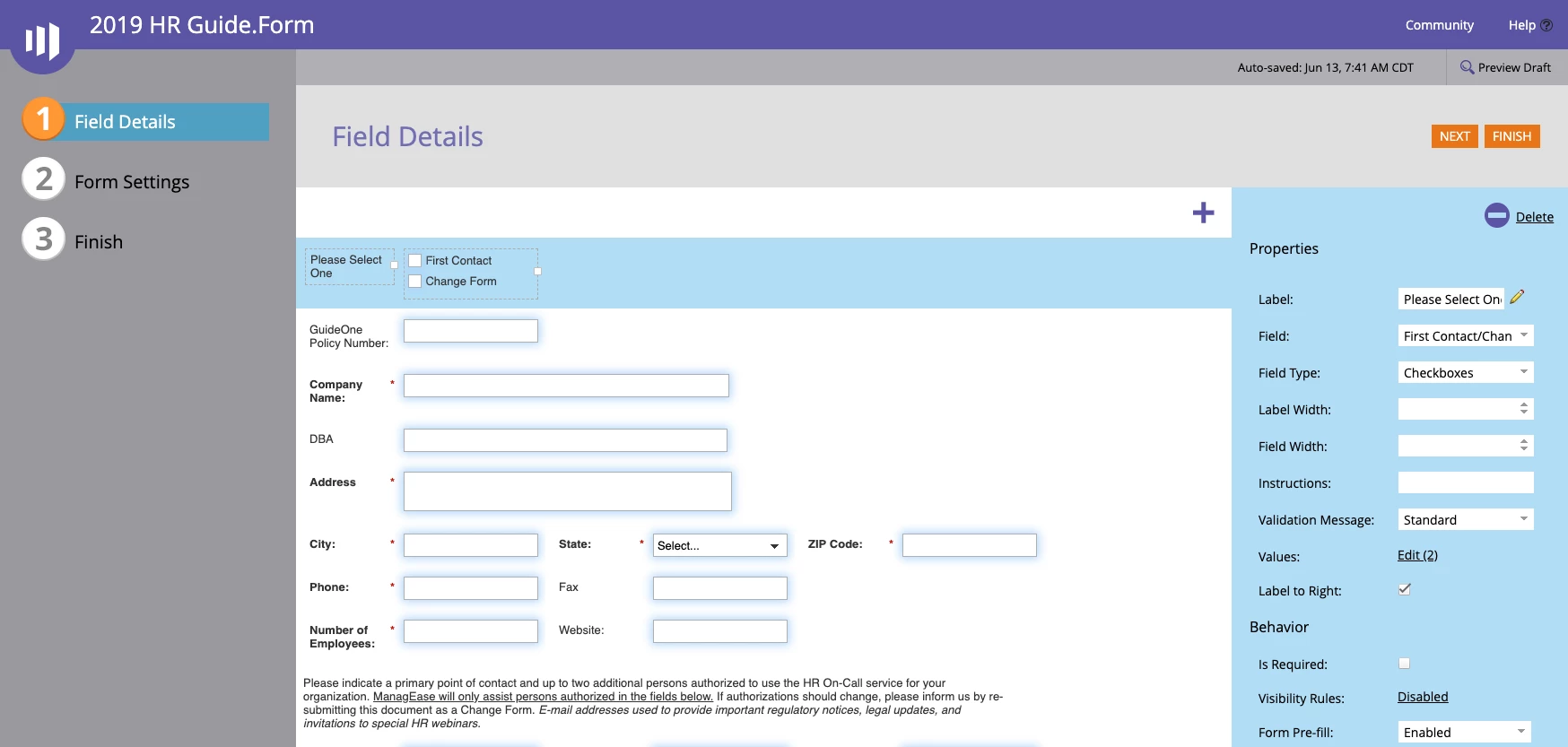Check the Change Form checkbox

point(414,281)
